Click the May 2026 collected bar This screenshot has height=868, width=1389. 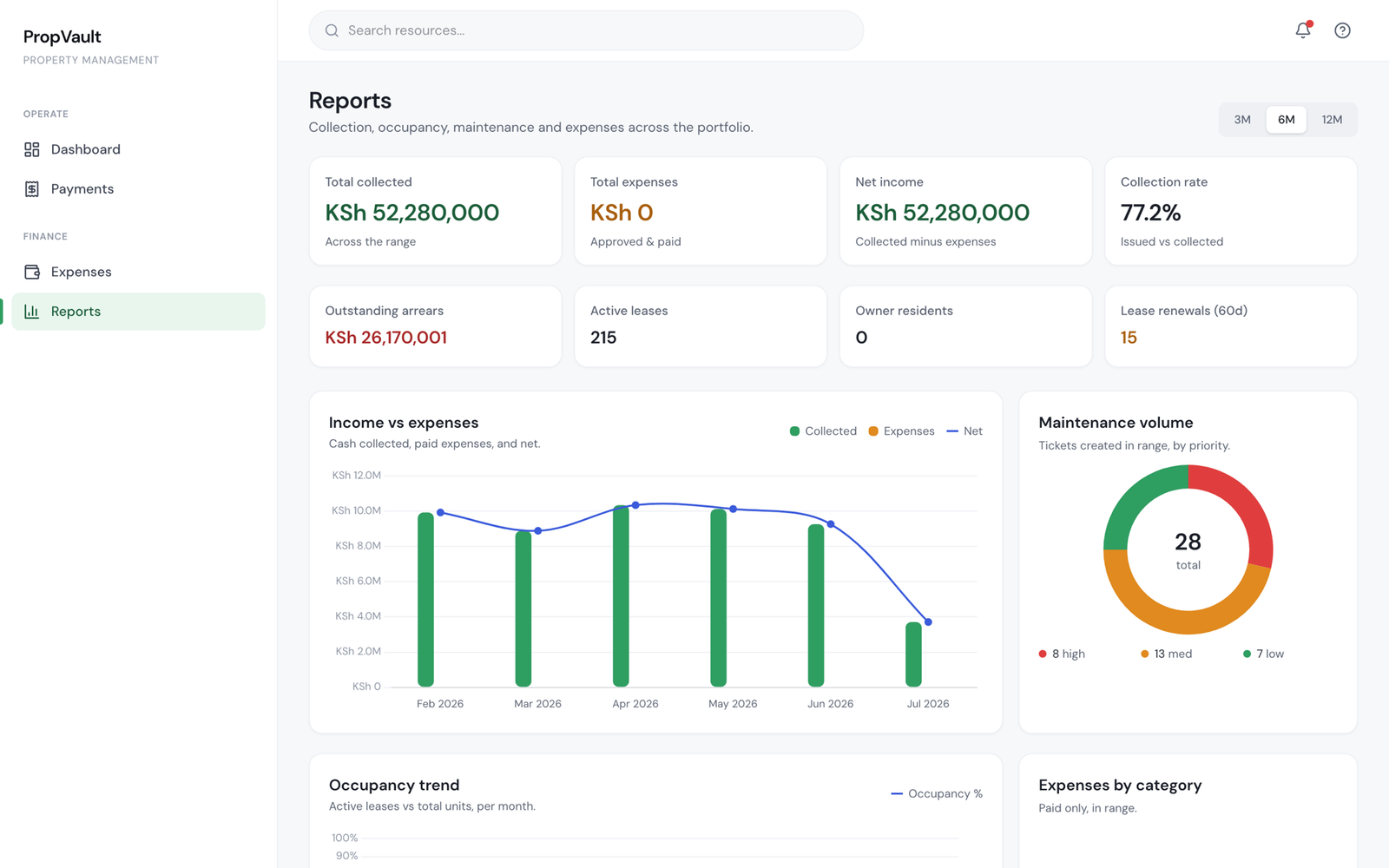pyautogui.click(x=718, y=598)
